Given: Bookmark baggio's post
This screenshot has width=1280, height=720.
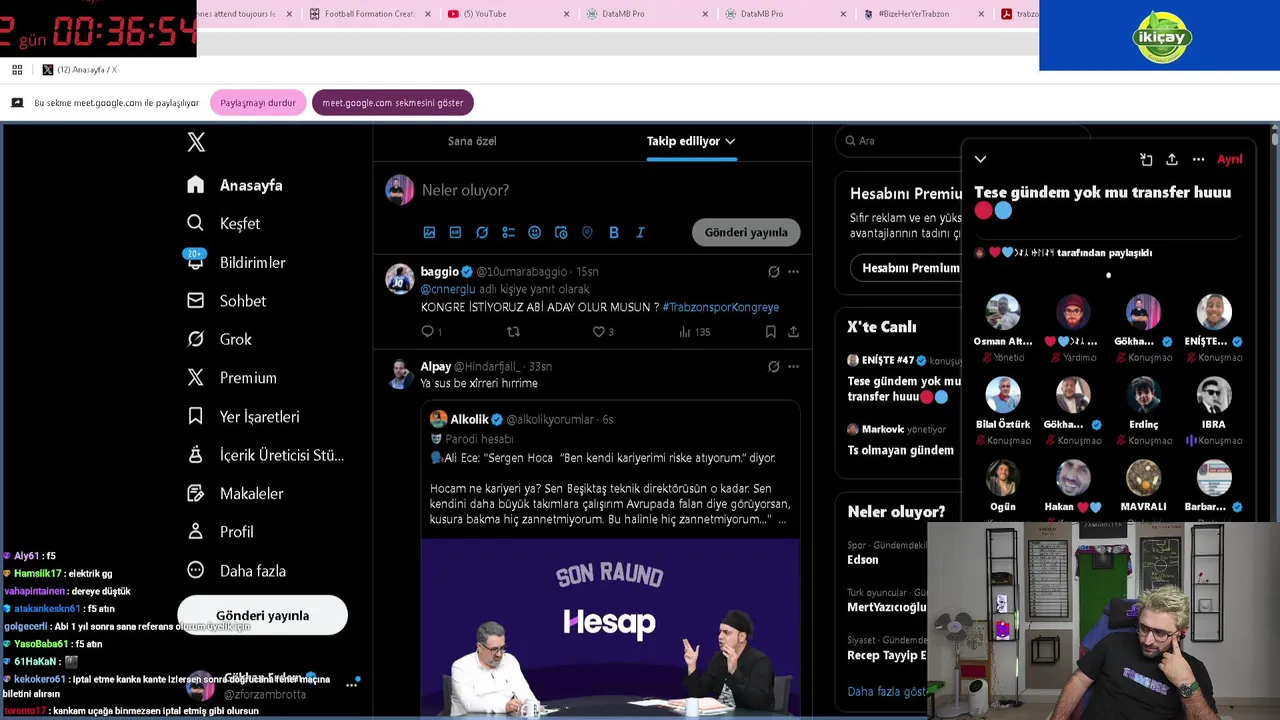Looking at the screenshot, I should pos(770,331).
